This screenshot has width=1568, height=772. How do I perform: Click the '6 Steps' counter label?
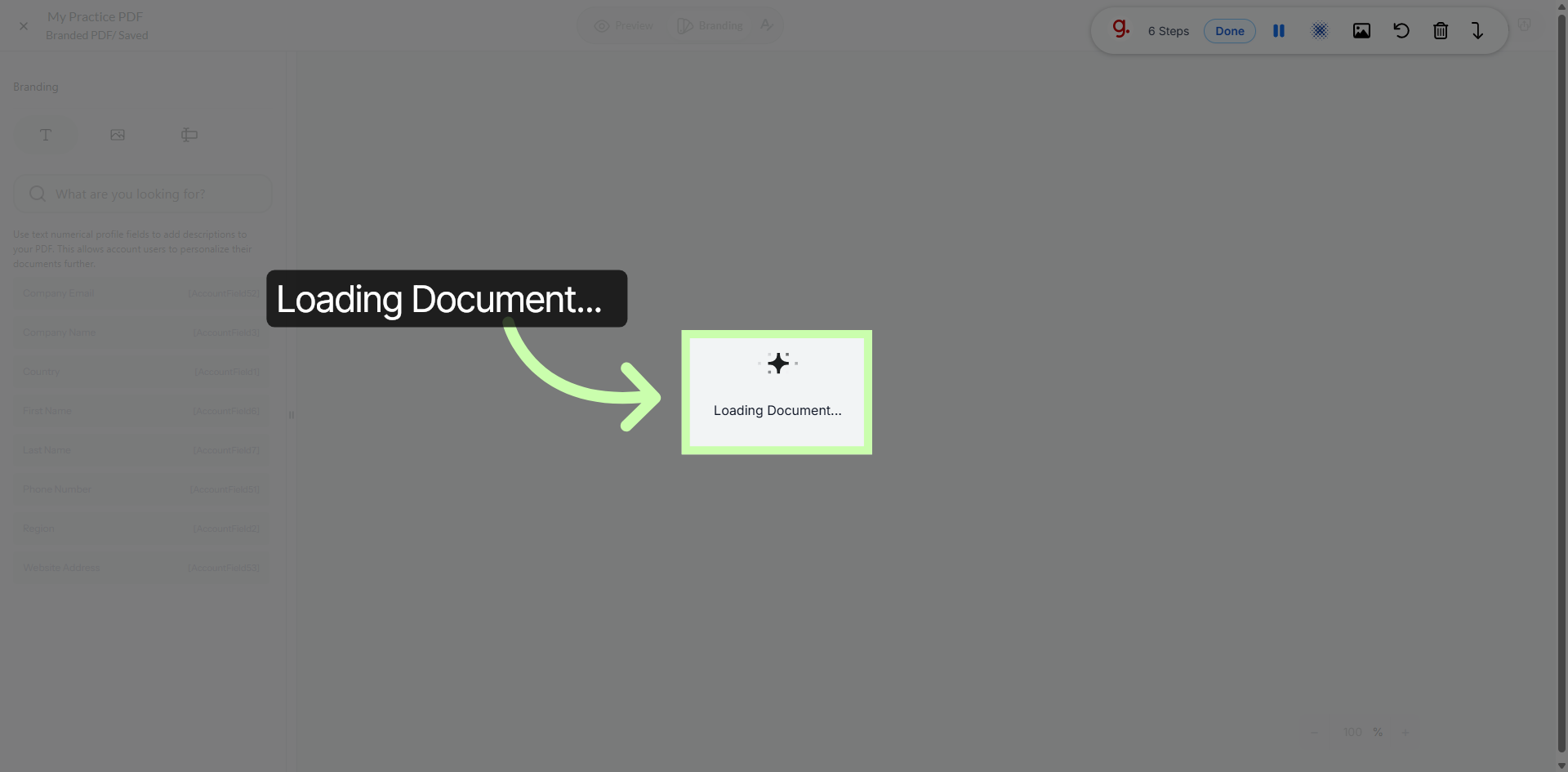[1168, 31]
